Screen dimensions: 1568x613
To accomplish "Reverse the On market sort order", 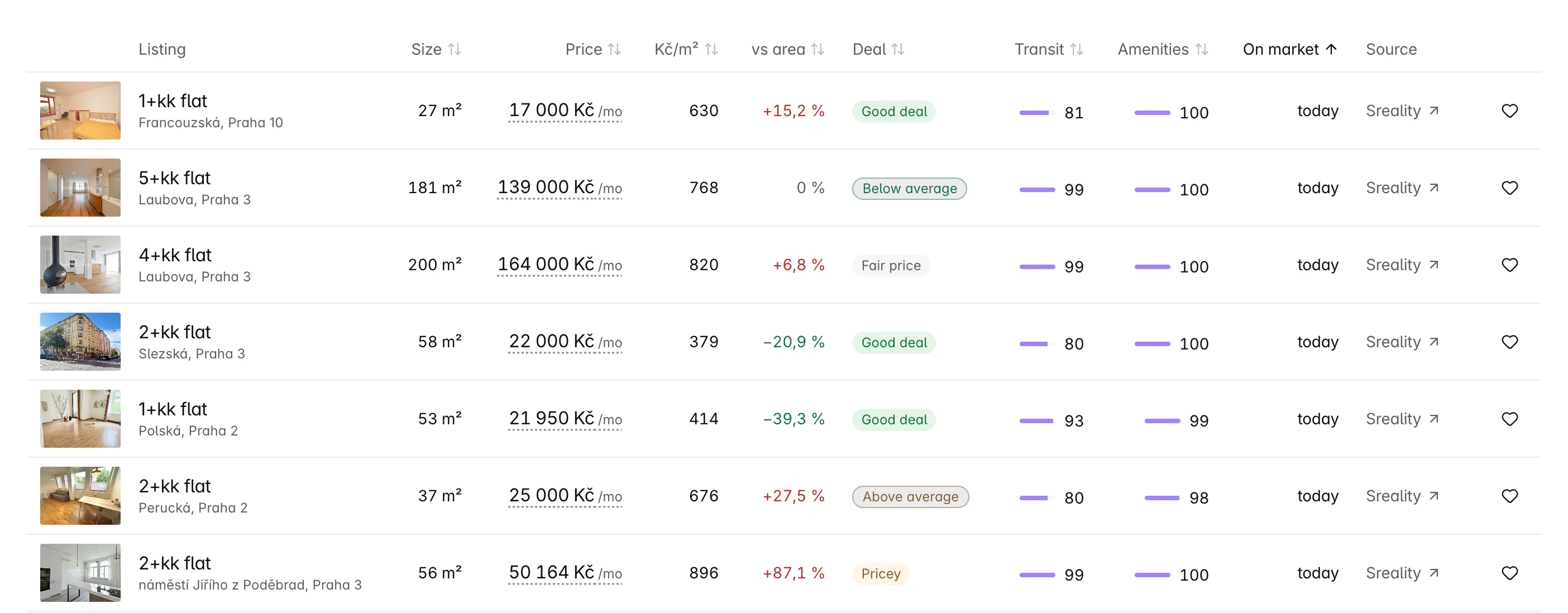I will coord(1290,49).
